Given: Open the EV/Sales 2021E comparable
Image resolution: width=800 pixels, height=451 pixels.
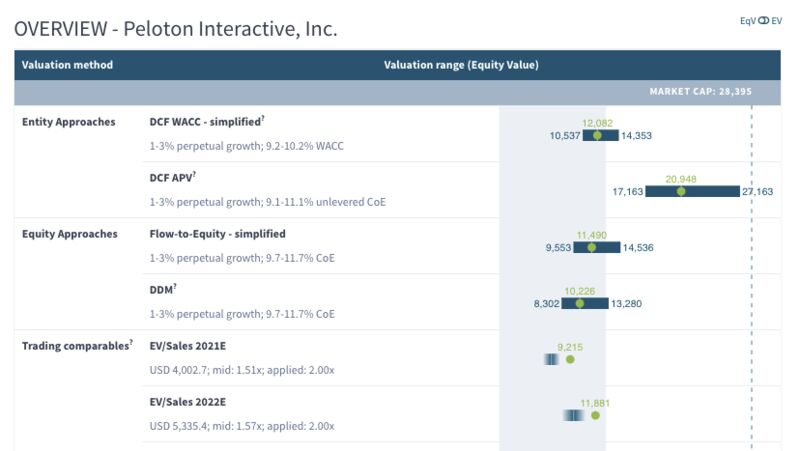Looking at the screenshot, I should coord(187,346).
